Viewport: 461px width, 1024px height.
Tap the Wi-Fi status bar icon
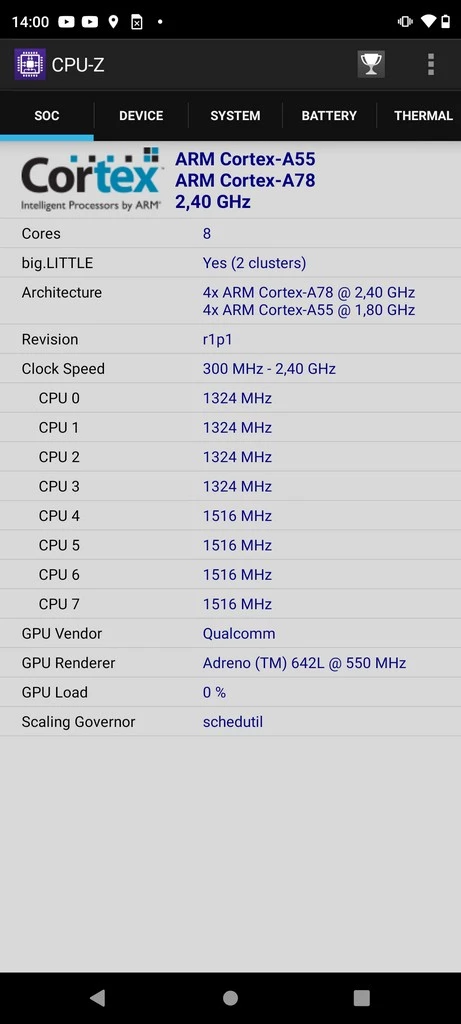[x=428, y=22]
